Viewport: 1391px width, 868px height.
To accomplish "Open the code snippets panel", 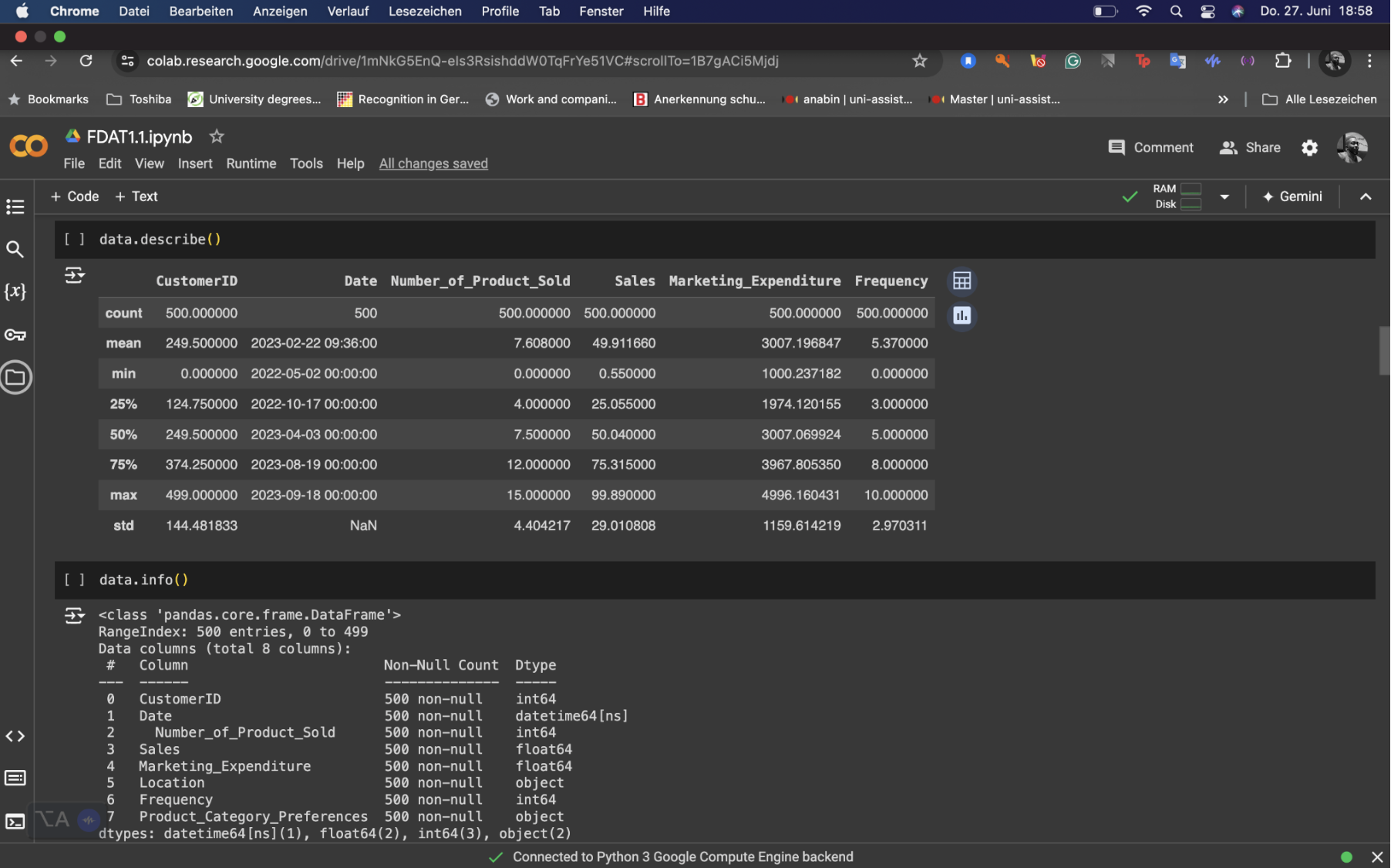I will [x=15, y=736].
